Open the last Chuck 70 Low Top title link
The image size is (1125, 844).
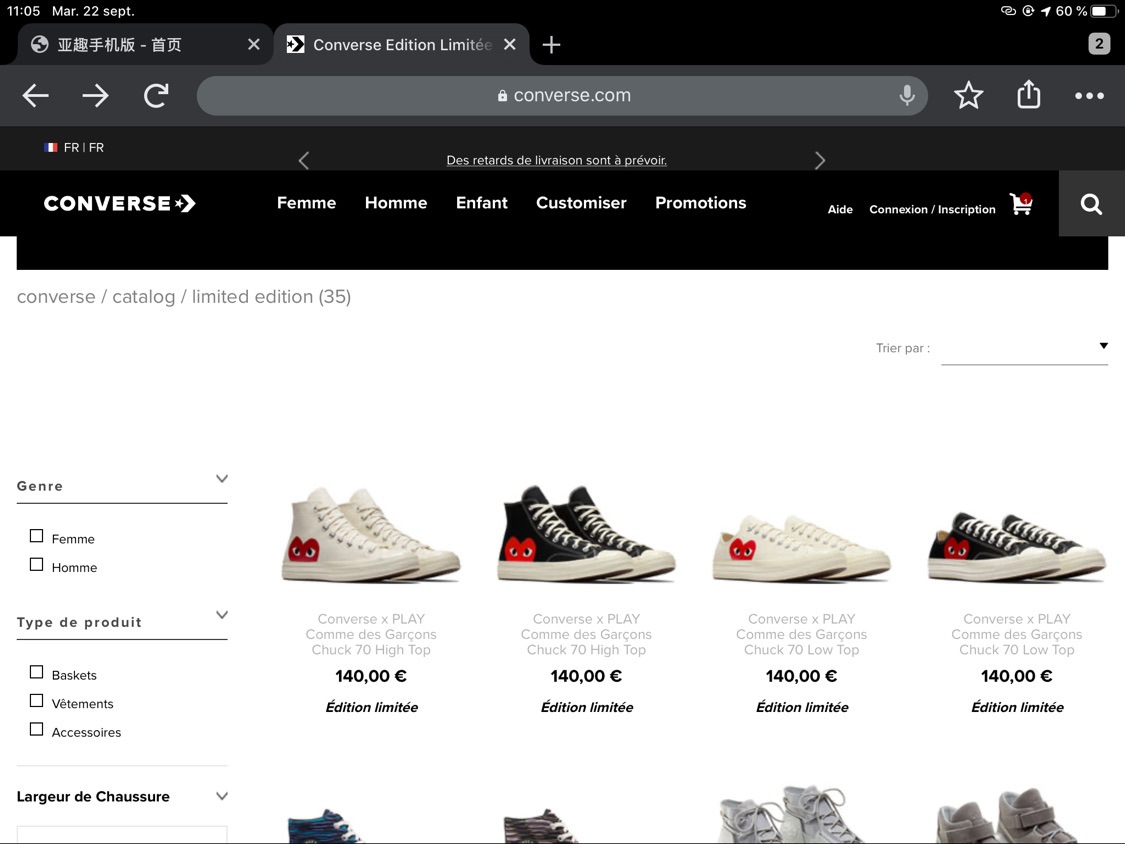point(1017,634)
